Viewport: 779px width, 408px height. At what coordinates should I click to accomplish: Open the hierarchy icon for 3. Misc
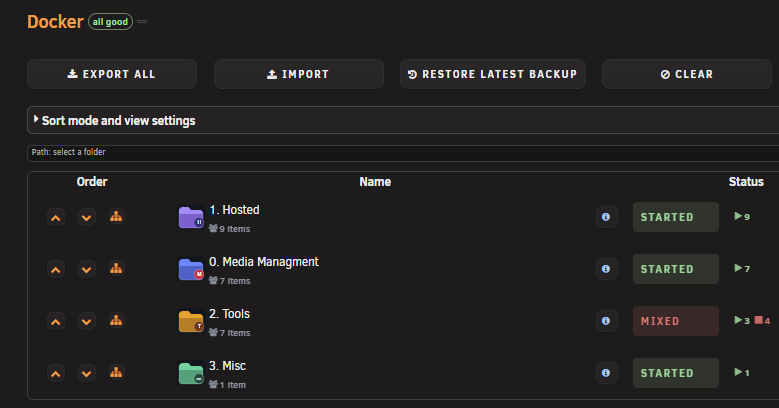point(116,373)
